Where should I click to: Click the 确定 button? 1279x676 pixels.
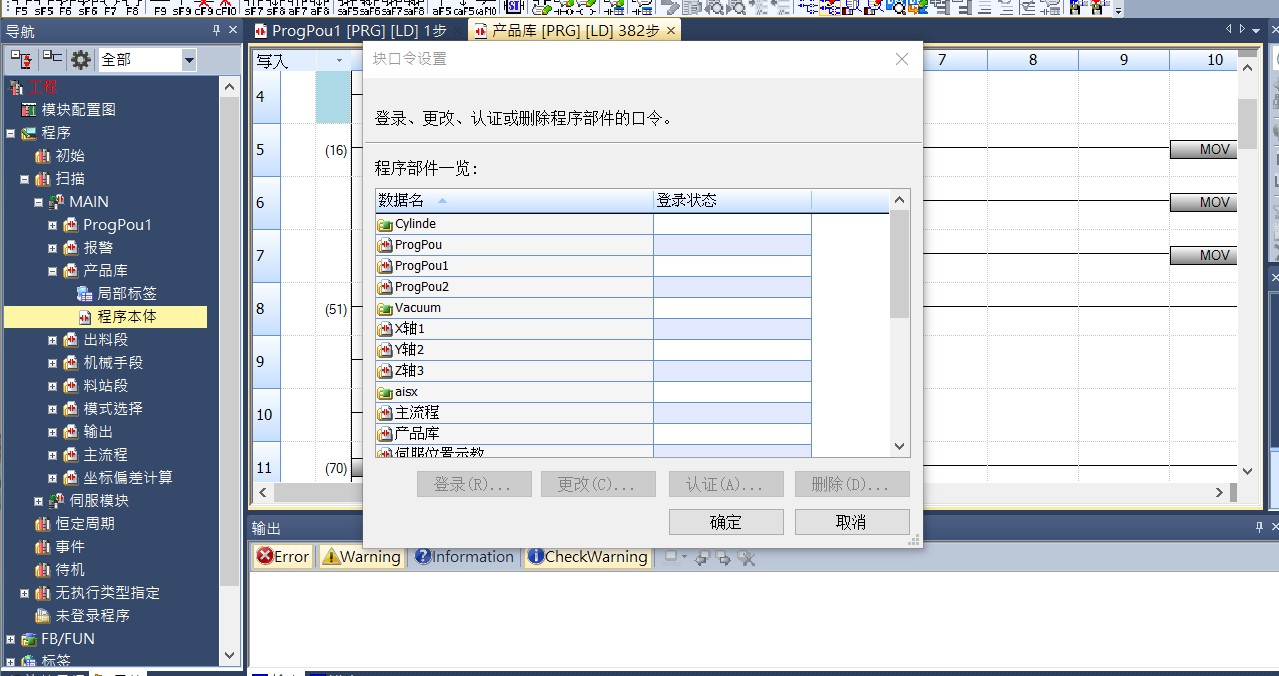pyautogui.click(x=725, y=522)
